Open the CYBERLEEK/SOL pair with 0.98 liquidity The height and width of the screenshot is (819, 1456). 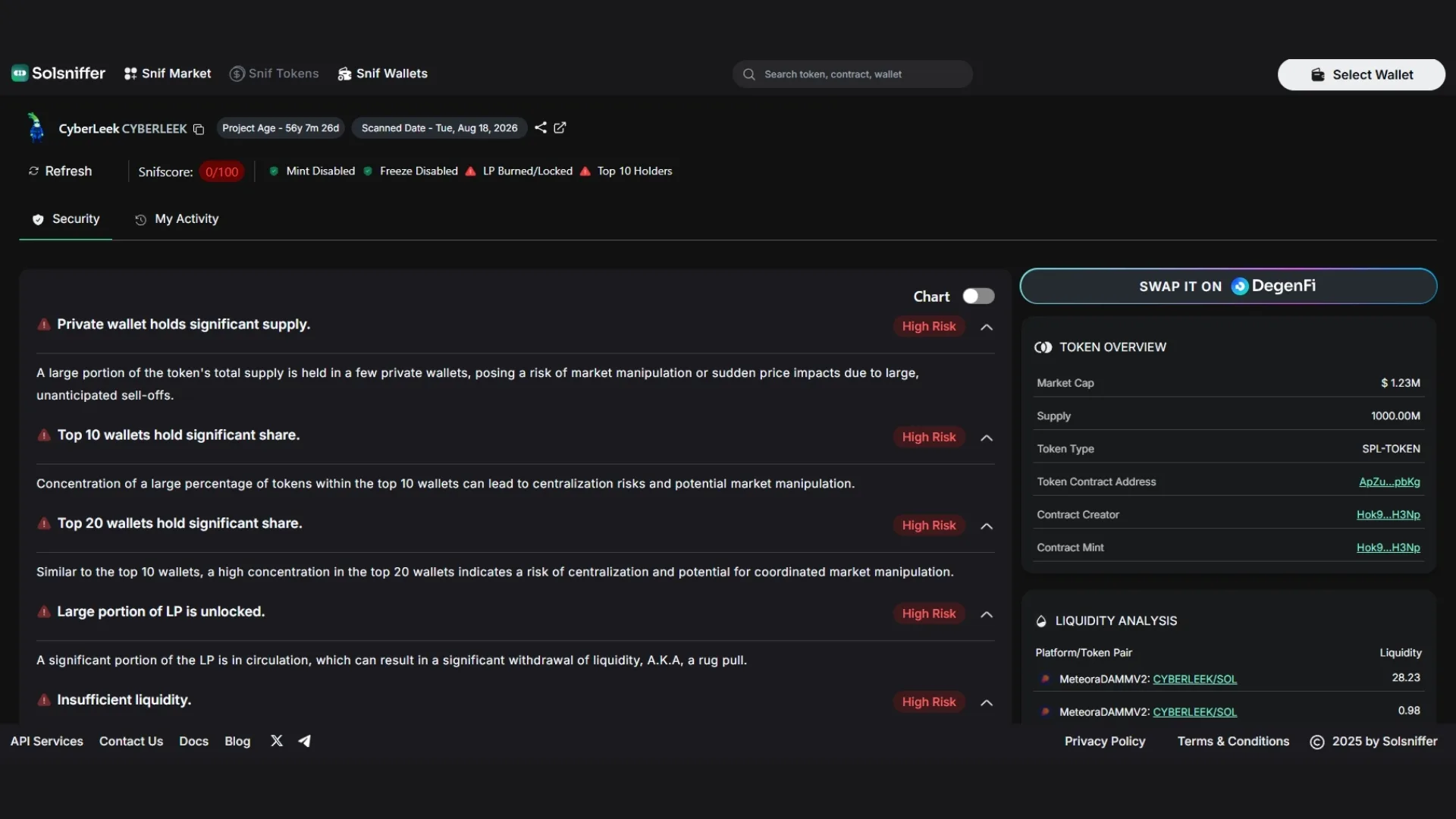[1195, 711]
